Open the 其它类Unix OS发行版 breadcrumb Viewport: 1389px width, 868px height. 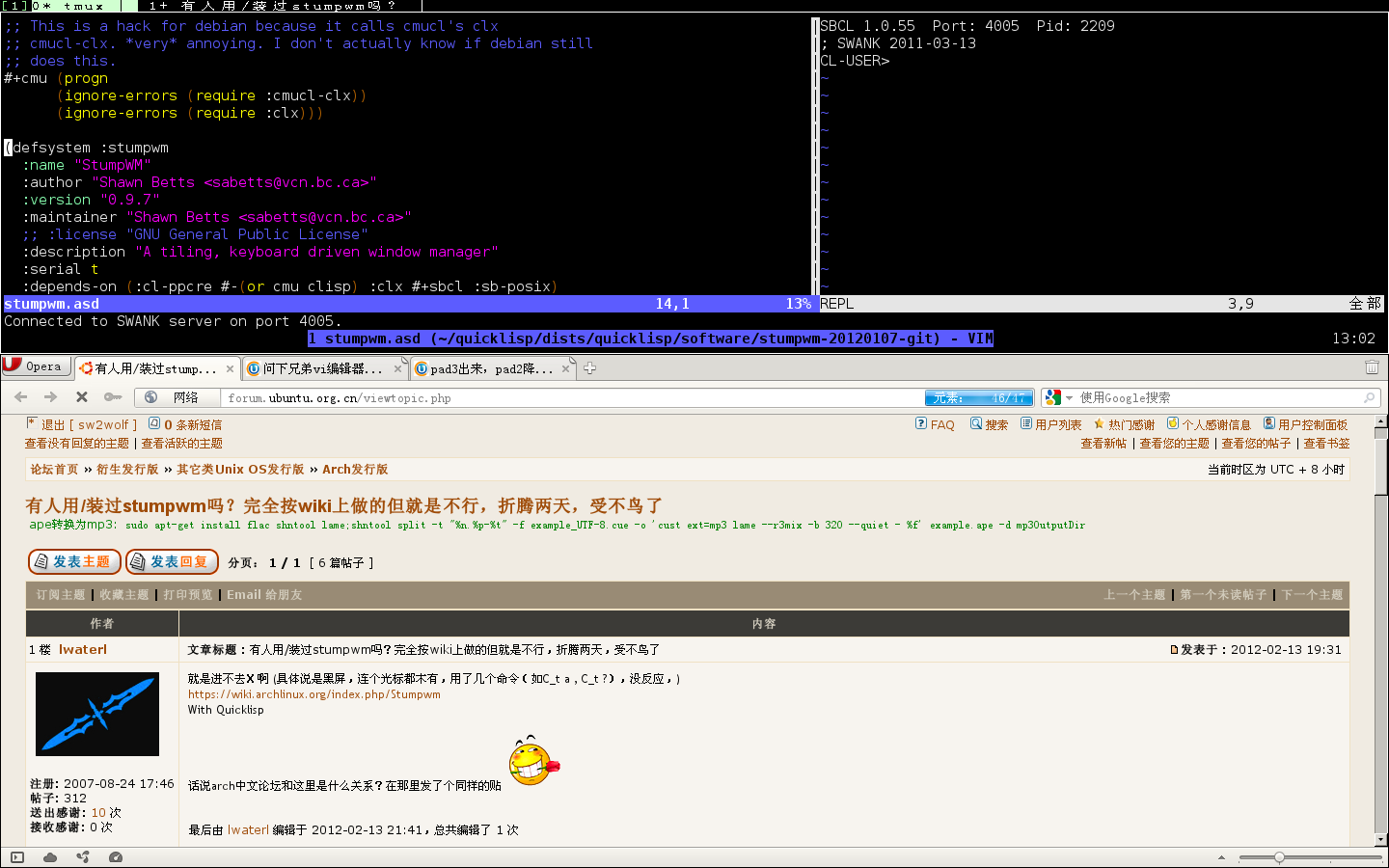point(240,470)
